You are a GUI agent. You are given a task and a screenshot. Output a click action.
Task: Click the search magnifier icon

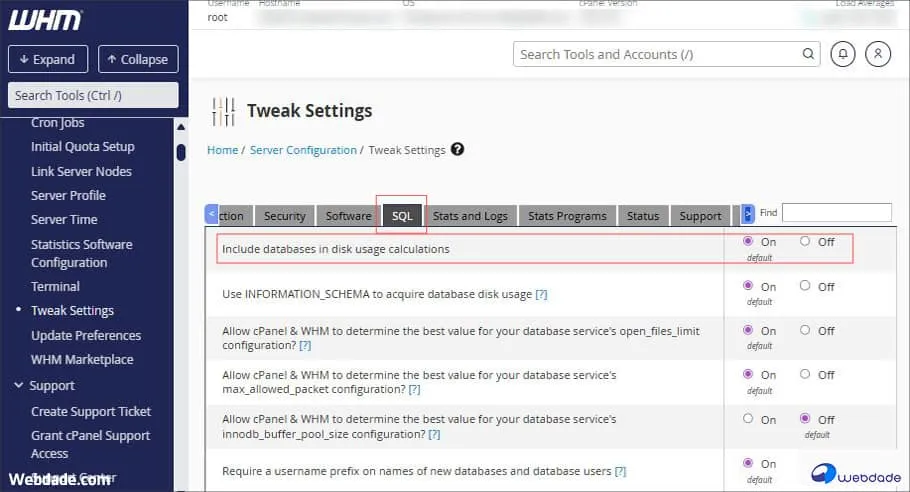808,54
